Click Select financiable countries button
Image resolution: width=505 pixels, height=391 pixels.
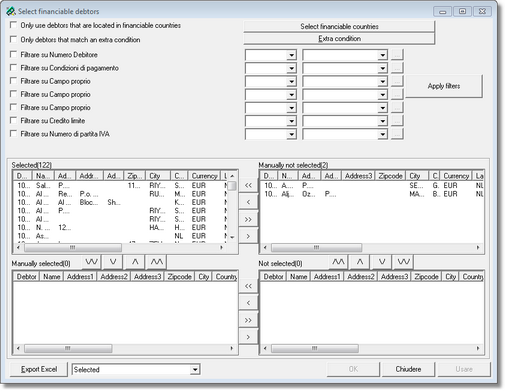pyautogui.click(x=339, y=26)
